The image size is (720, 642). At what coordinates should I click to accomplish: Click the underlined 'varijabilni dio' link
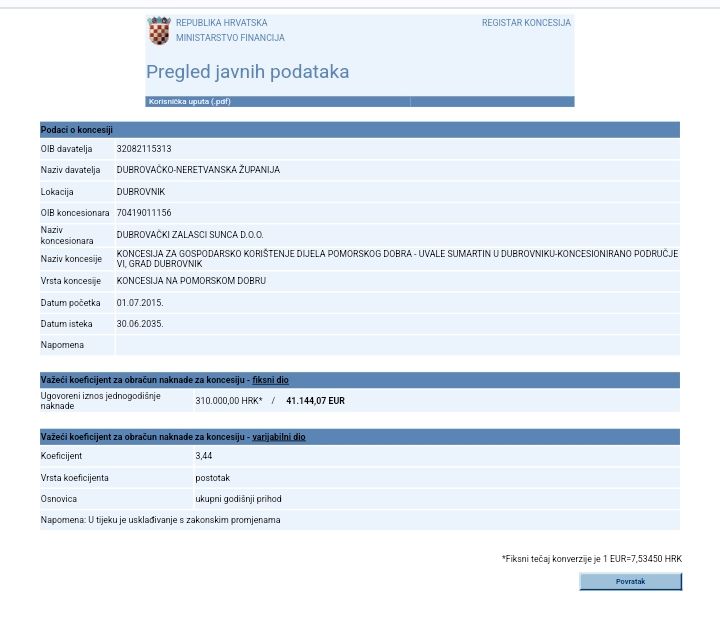coord(279,437)
